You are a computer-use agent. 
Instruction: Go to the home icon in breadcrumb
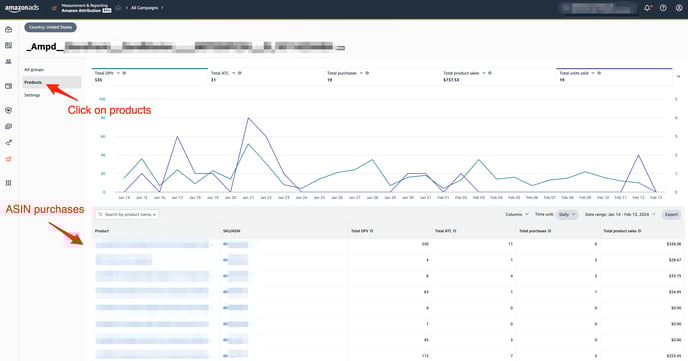[x=118, y=8]
